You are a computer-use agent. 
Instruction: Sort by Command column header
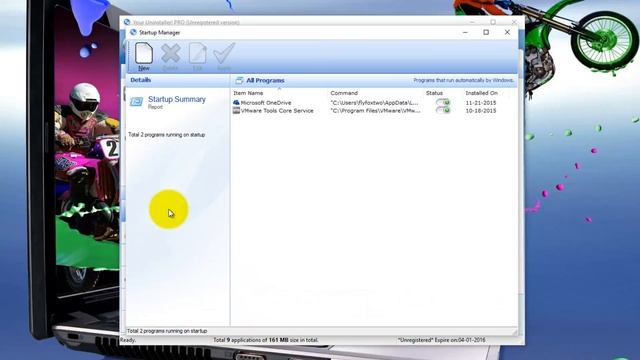[x=344, y=93]
